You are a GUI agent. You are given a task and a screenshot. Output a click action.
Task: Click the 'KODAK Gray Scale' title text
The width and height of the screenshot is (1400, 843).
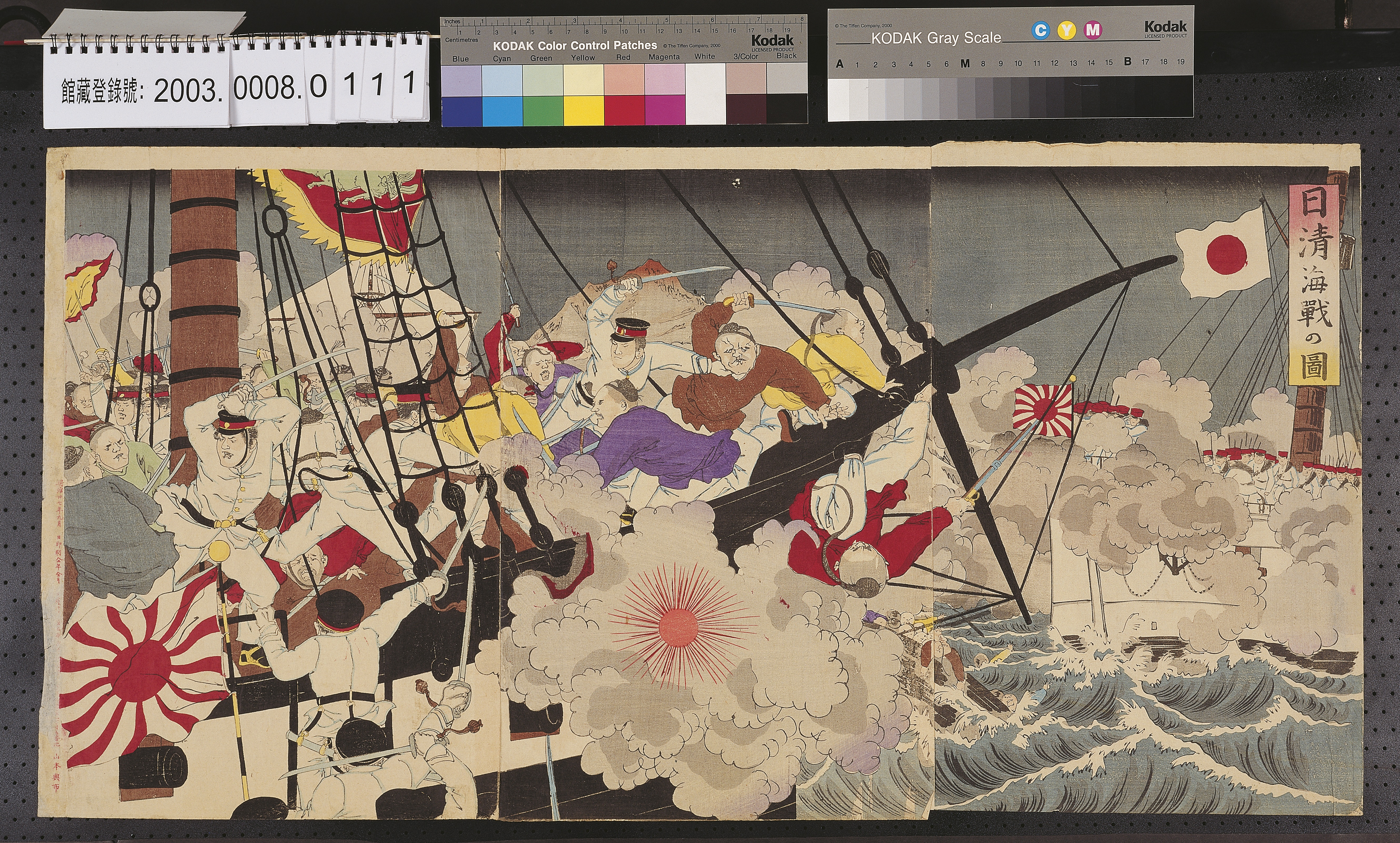pos(936,38)
